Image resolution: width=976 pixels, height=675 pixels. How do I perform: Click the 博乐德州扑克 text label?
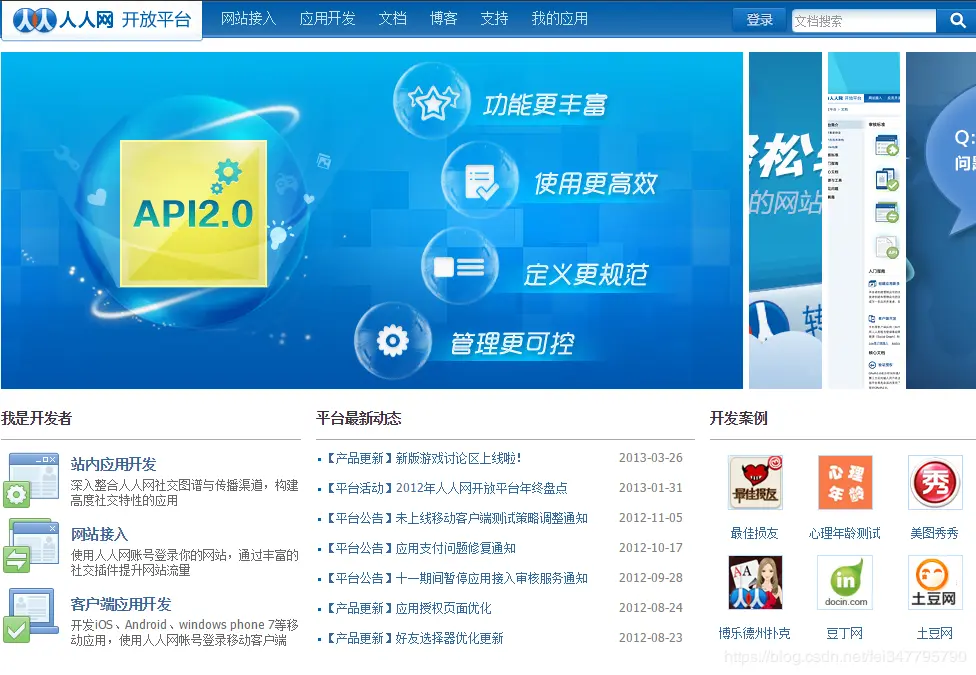point(754,633)
